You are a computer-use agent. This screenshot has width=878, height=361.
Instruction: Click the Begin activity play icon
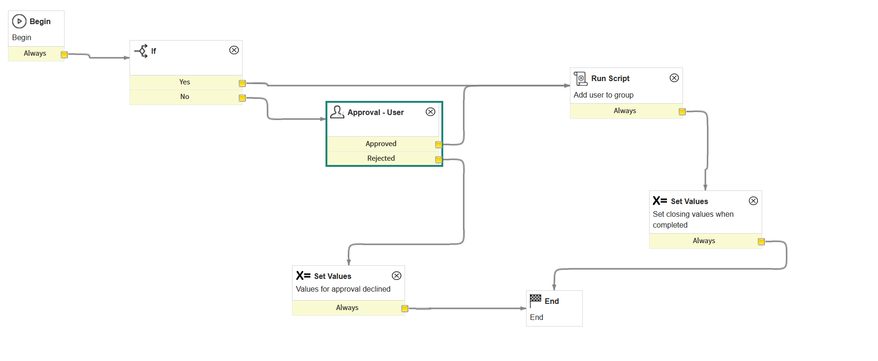(x=19, y=21)
